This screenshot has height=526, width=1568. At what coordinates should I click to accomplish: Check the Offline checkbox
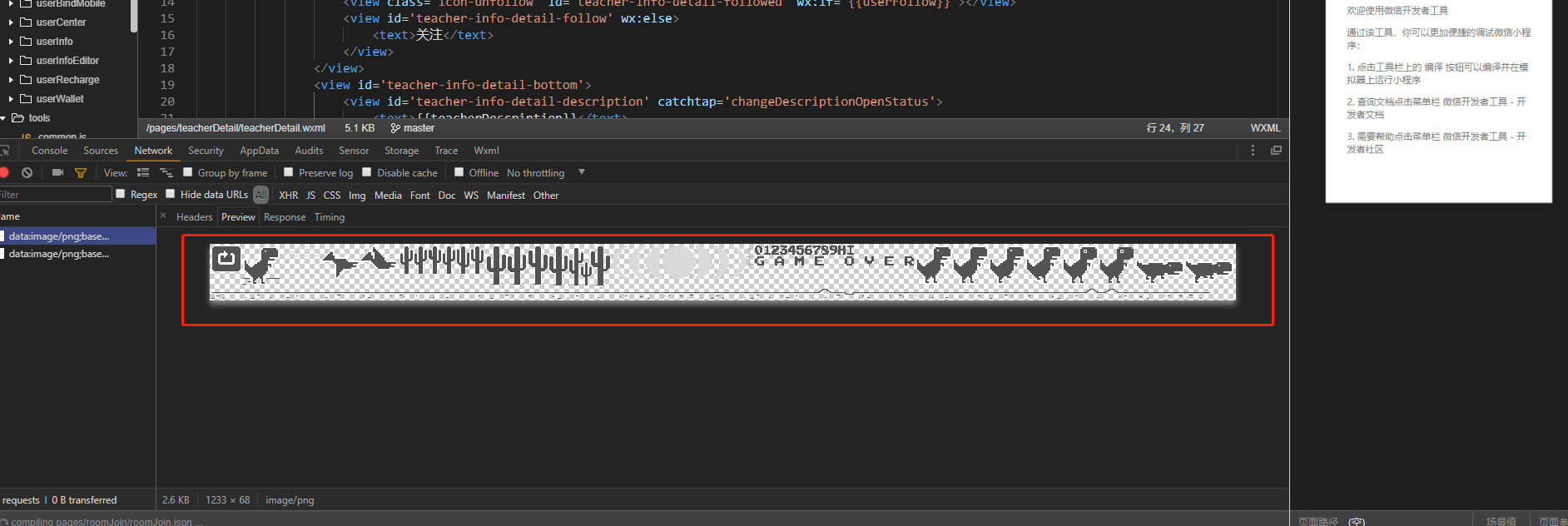tap(459, 172)
